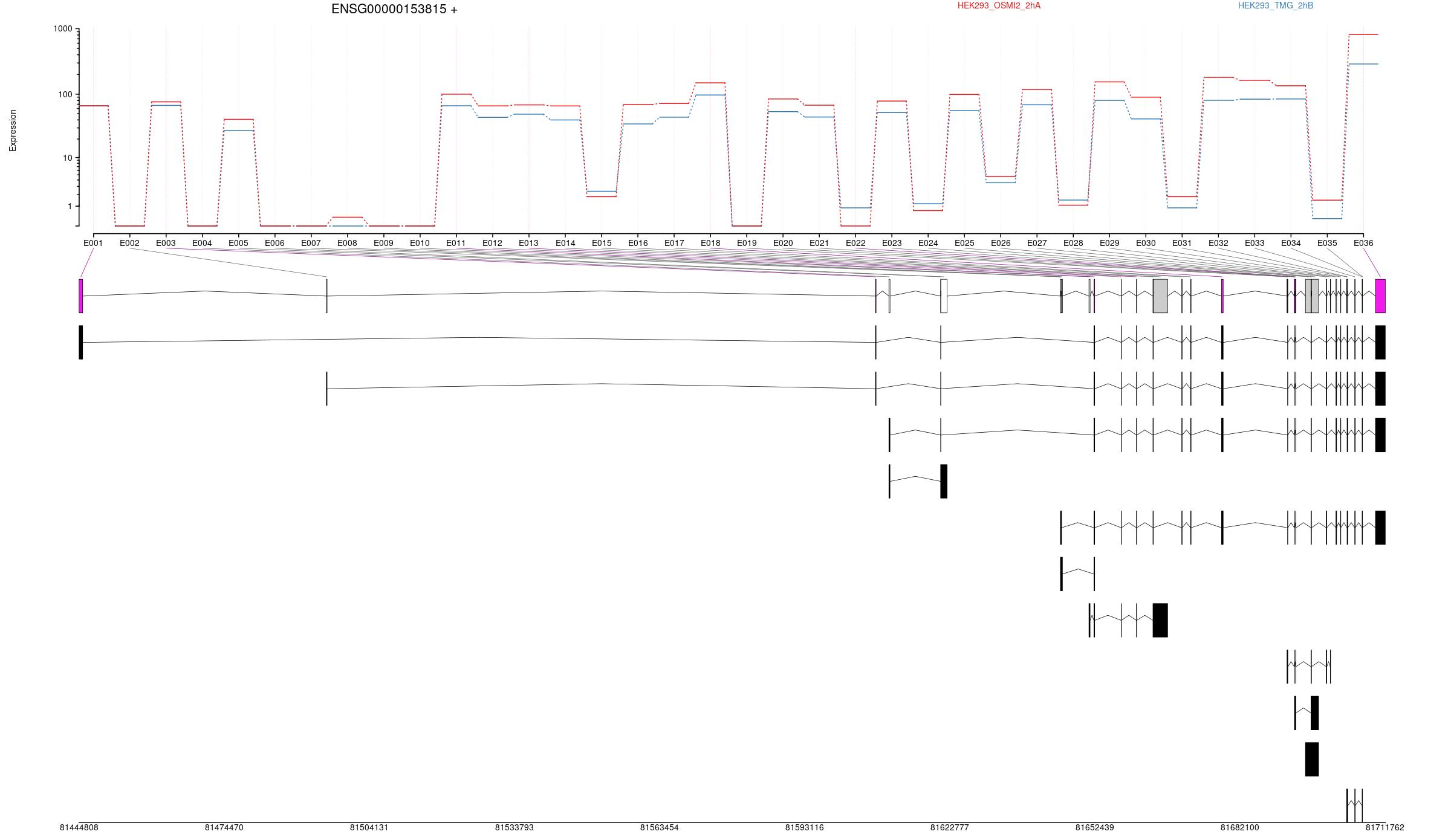This screenshot has width=1451, height=840.
Task: Click exon bin label E018
Action: (x=710, y=243)
